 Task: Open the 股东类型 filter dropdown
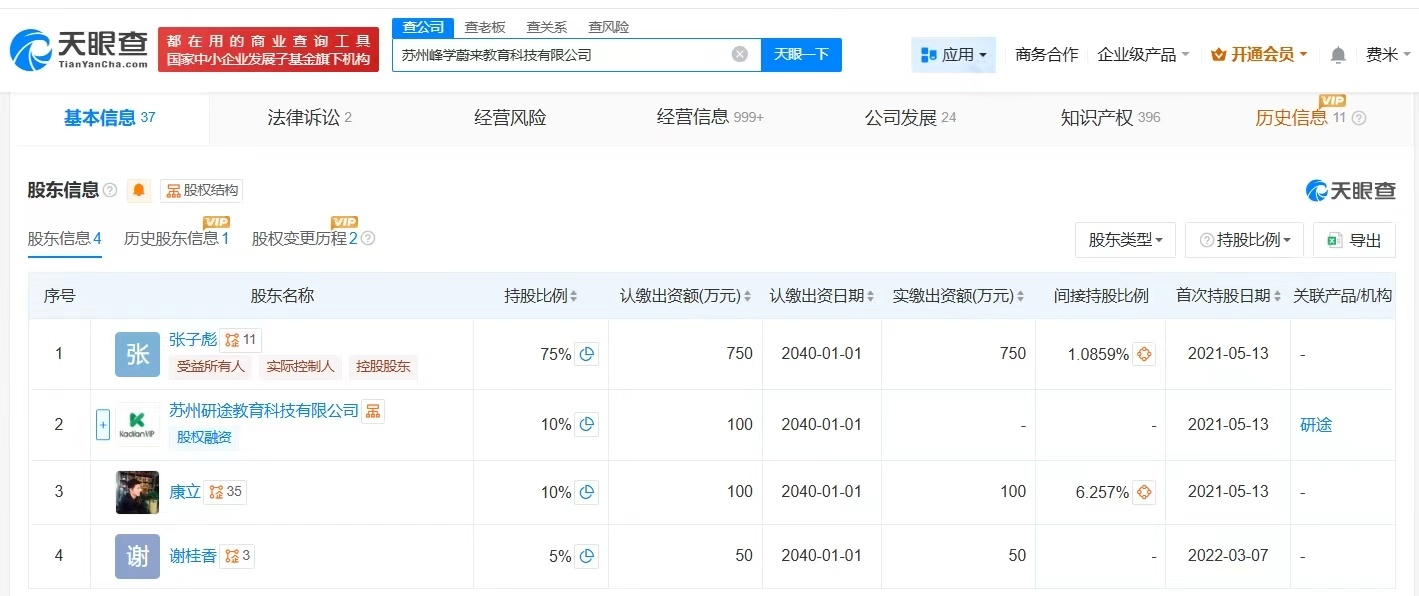tap(1125, 239)
